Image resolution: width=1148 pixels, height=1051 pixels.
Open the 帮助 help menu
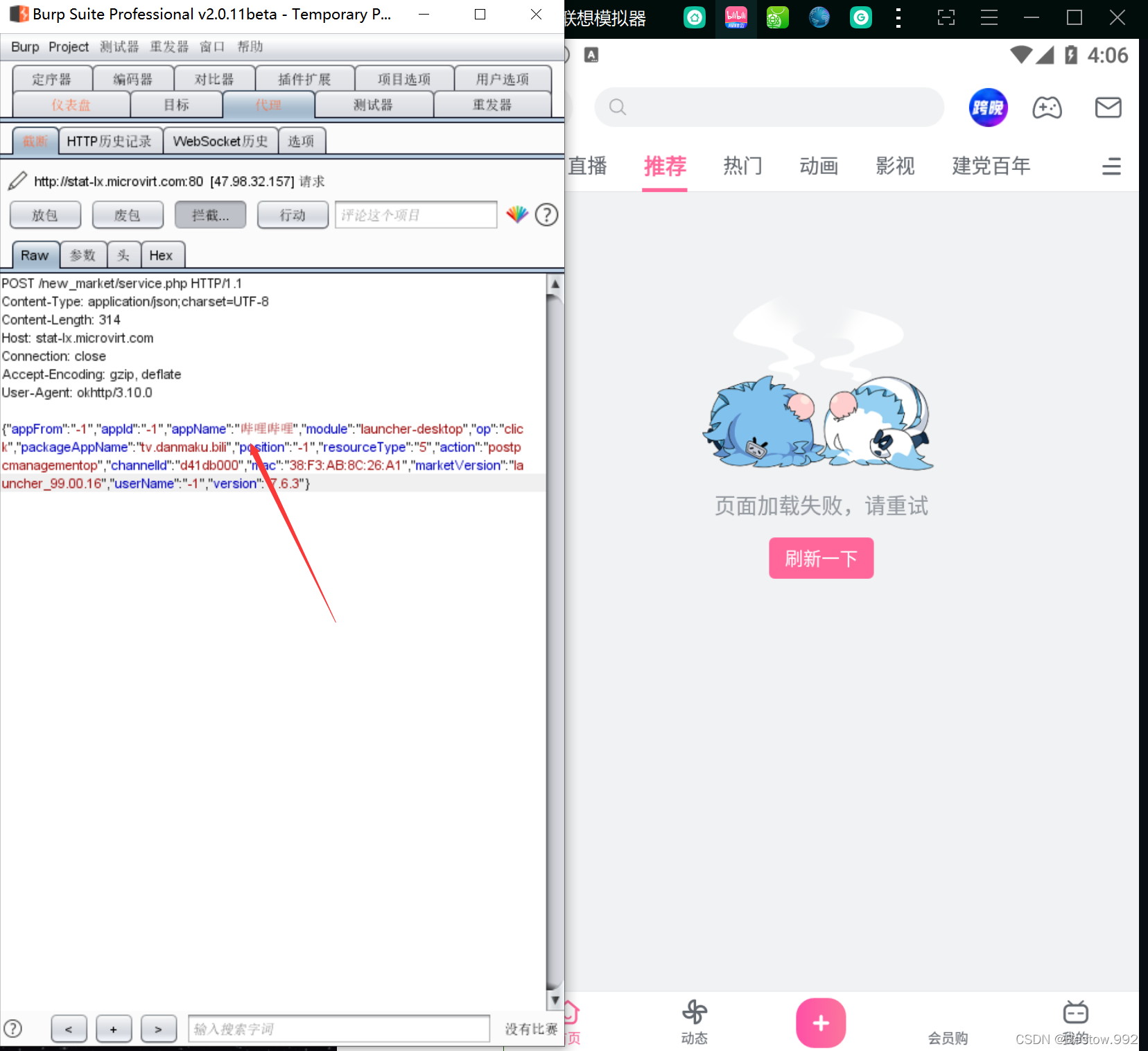[x=250, y=46]
